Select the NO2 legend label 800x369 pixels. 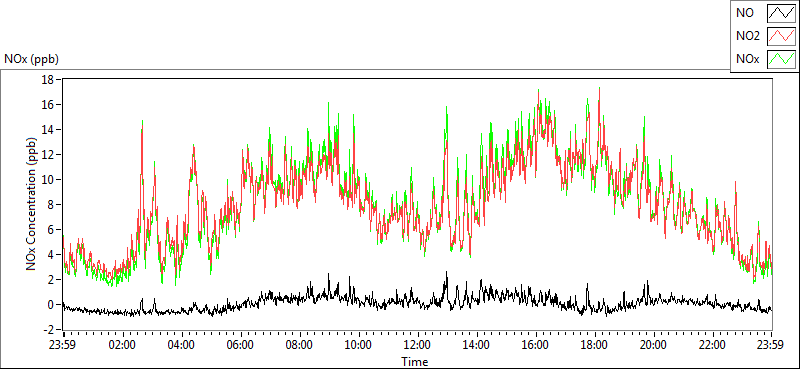[x=748, y=36]
